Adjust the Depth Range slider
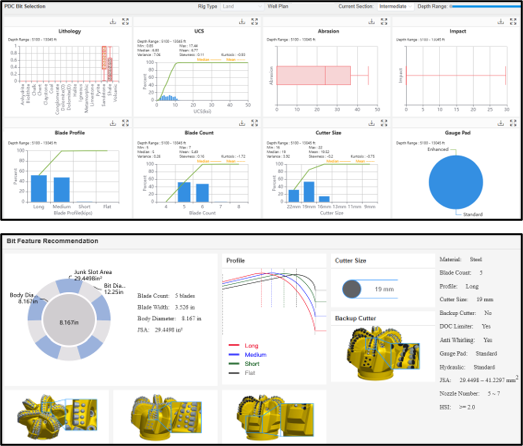Screen dimensions: 523x446 (x=485, y=6)
